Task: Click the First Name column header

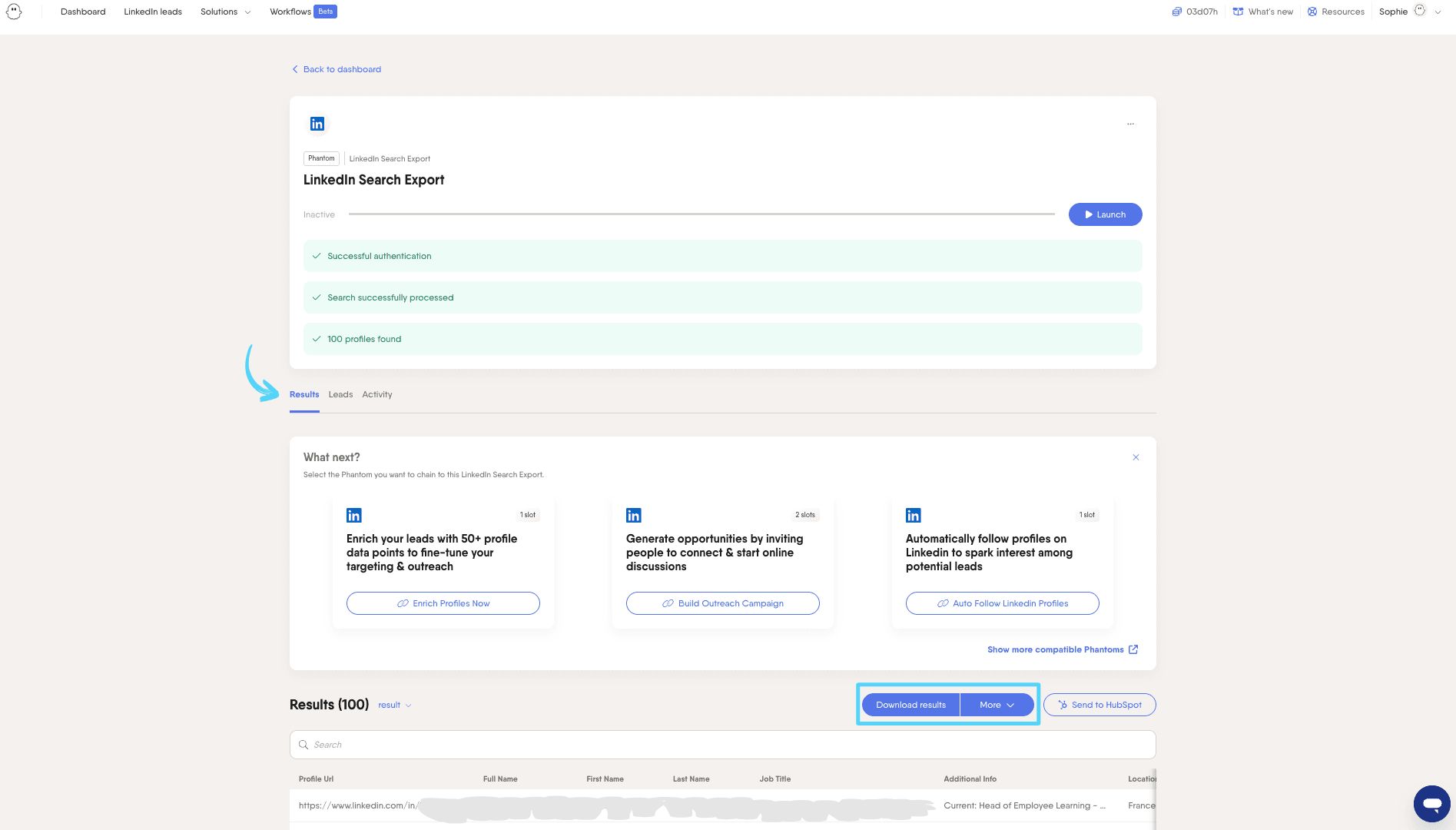Action: click(x=605, y=779)
